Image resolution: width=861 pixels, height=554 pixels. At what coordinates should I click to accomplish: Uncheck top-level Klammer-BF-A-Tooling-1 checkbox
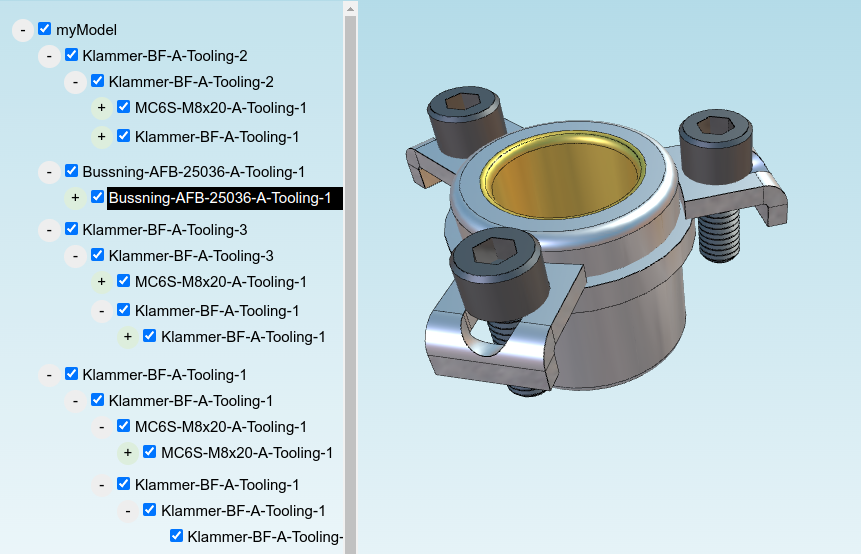point(71,374)
